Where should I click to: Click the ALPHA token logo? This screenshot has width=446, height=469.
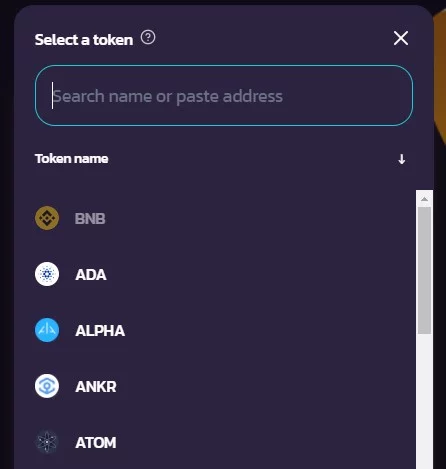click(47, 330)
